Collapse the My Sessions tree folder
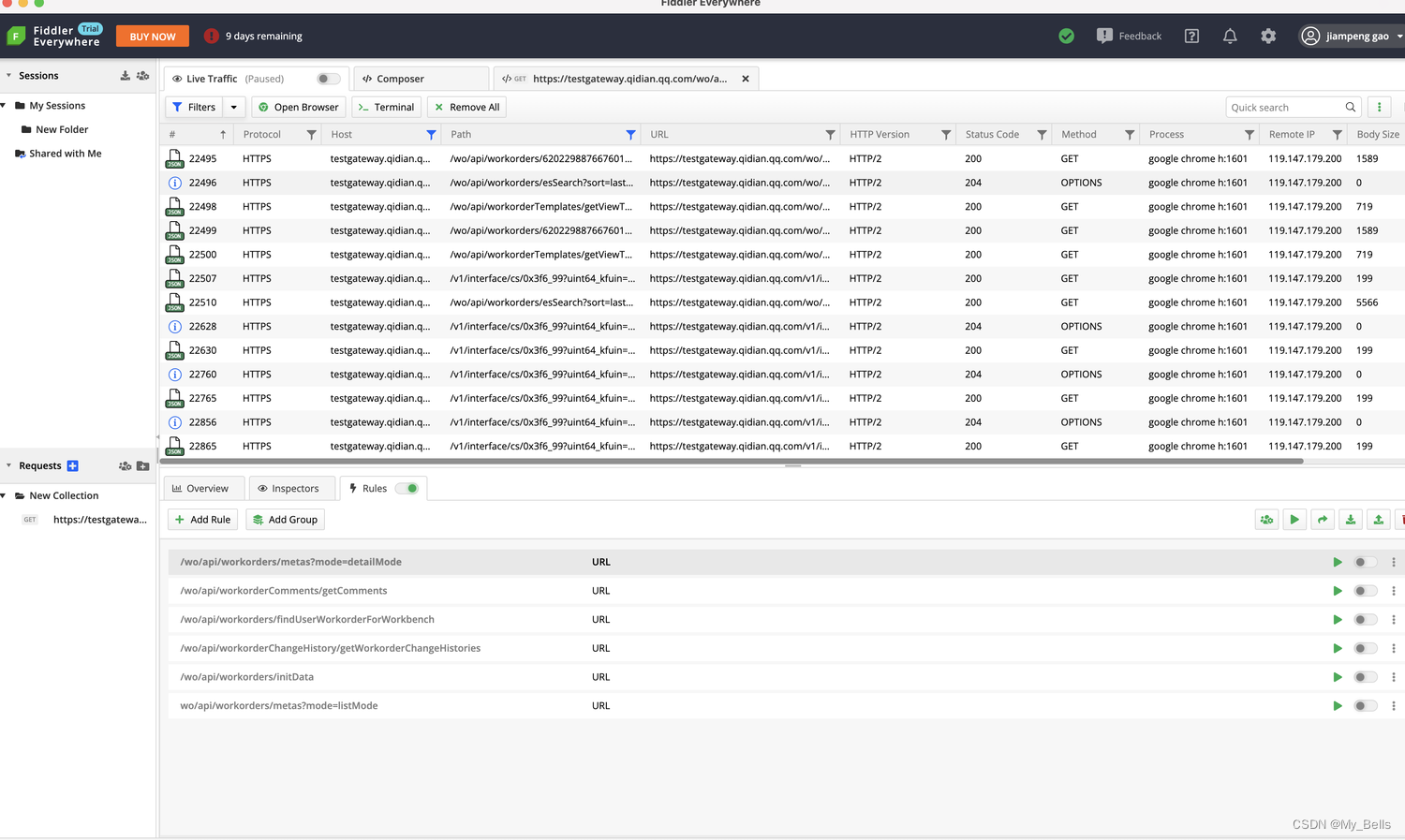 (4, 106)
